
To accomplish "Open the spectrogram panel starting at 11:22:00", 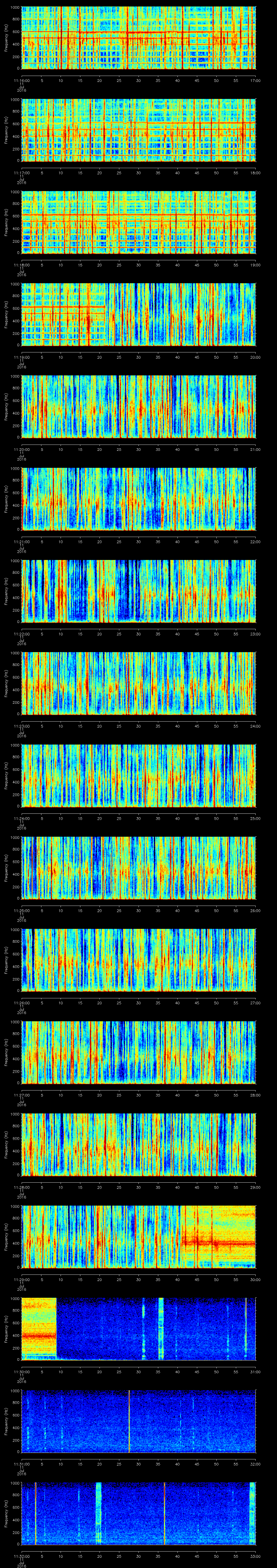I will [x=139, y=591].
